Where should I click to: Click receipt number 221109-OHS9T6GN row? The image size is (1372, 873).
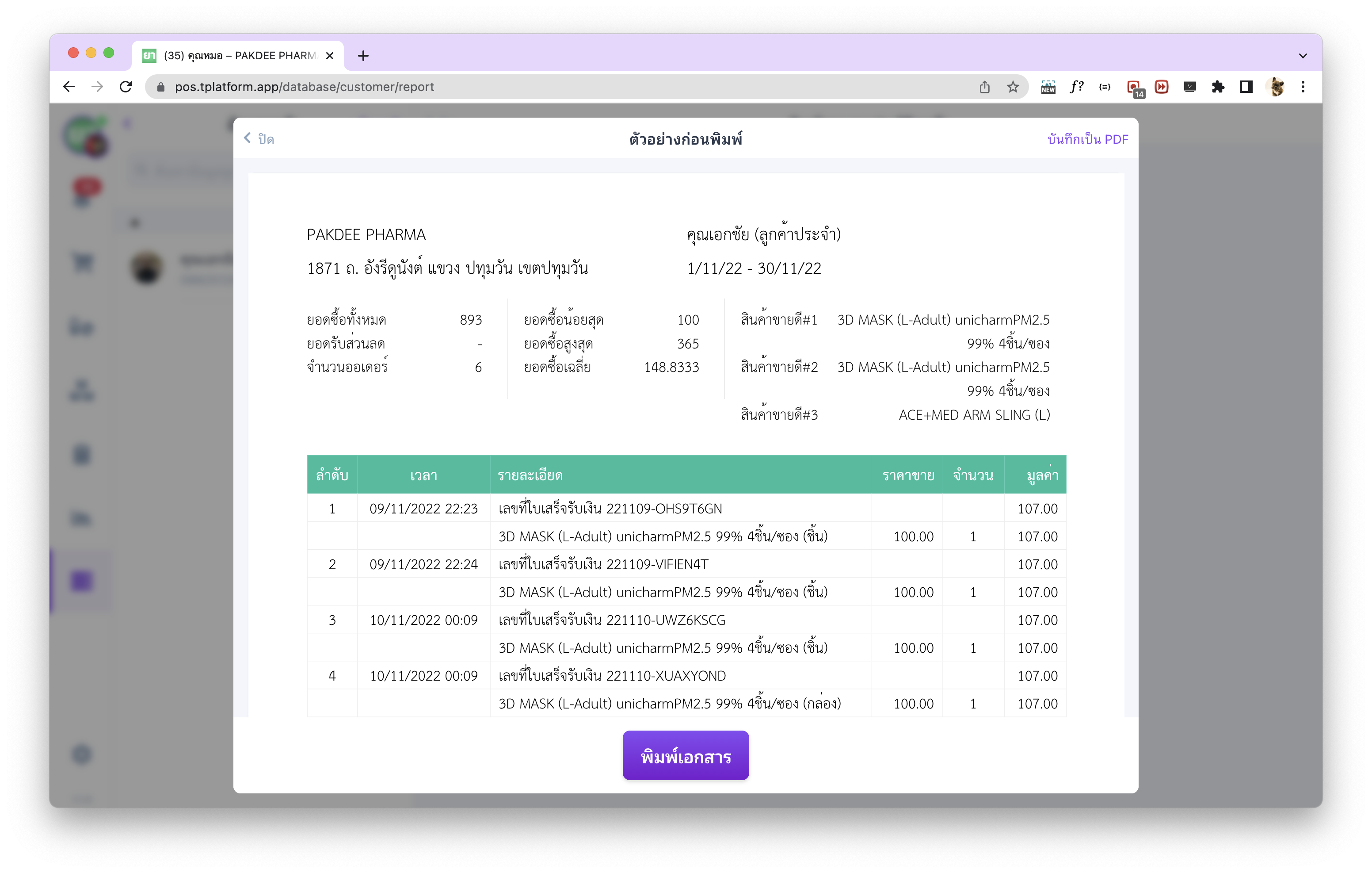[610, 509]
